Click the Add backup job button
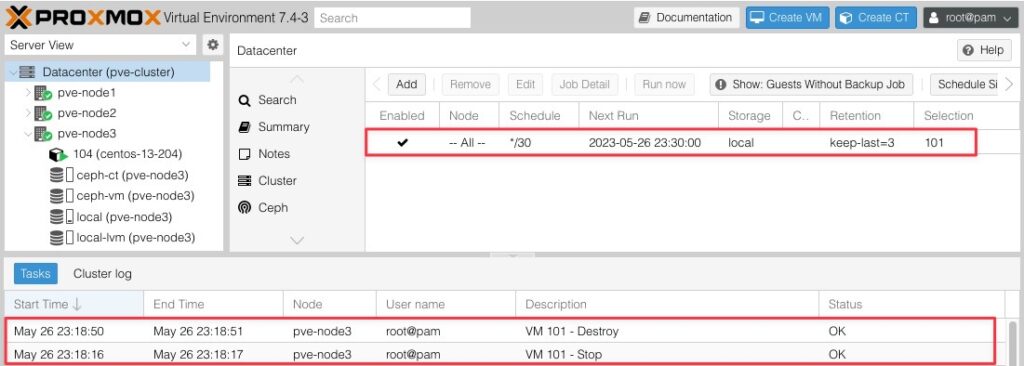This screenshot has height=366, width=1024. tap(407, 84)
